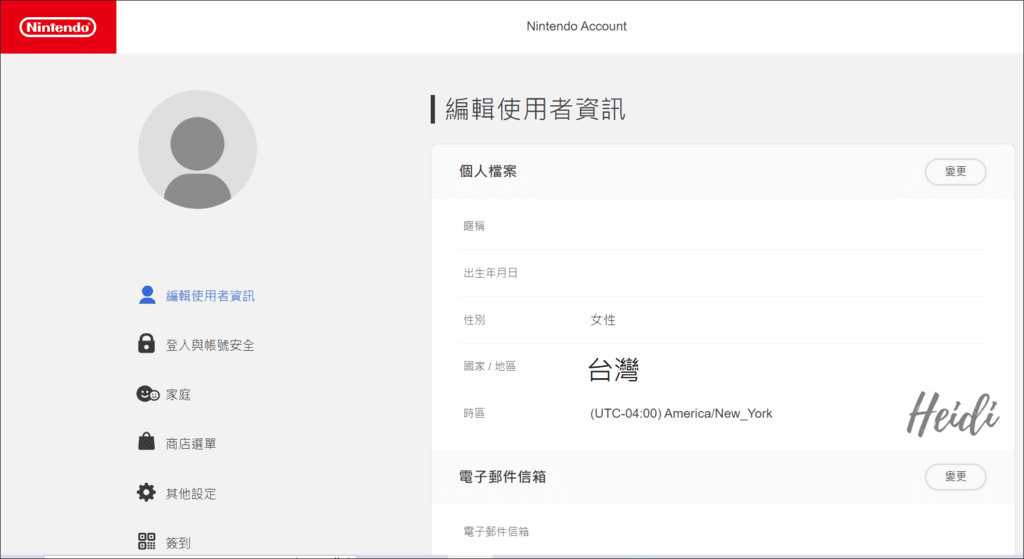Click the 國家 / 地區 field label
This screenshot has height=559, width=1024.
point(490,366)
